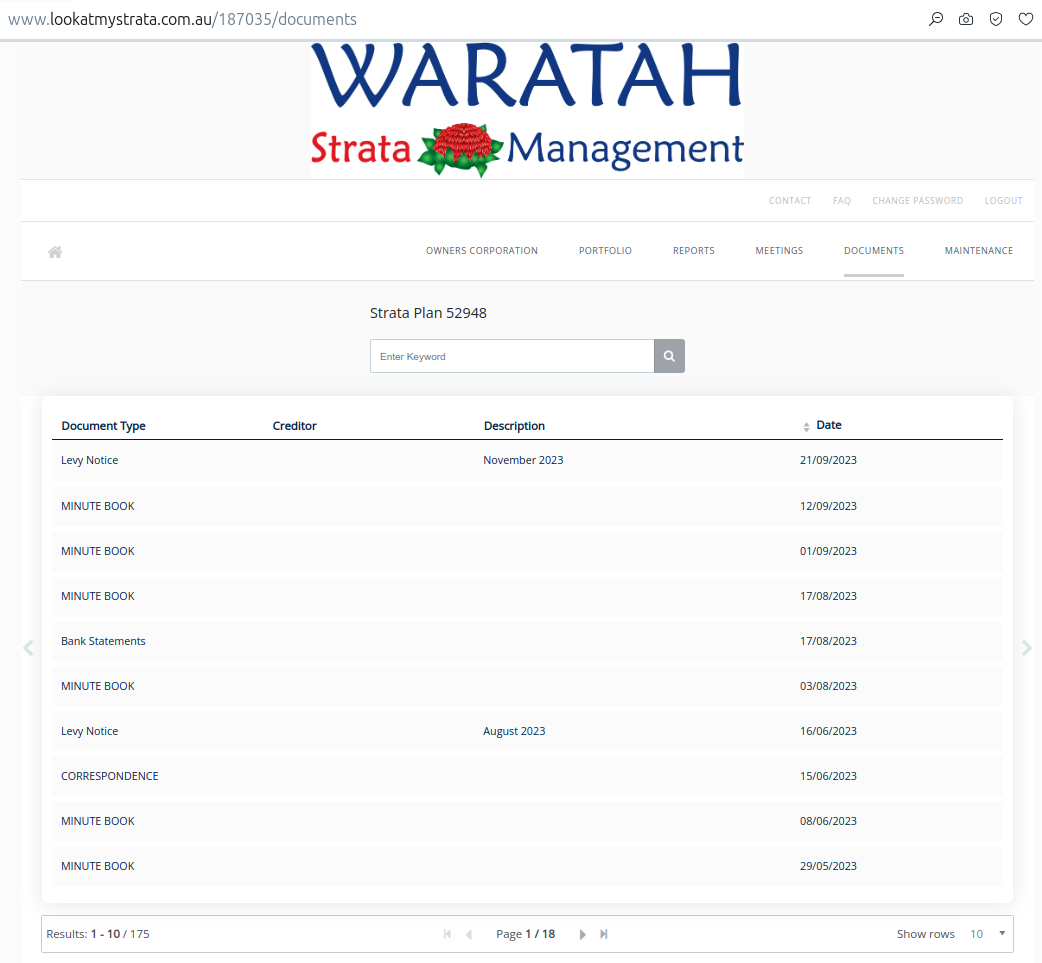Click the home icon in navigation bar
Screen dimensions: 1042x963
pos(55,252)
